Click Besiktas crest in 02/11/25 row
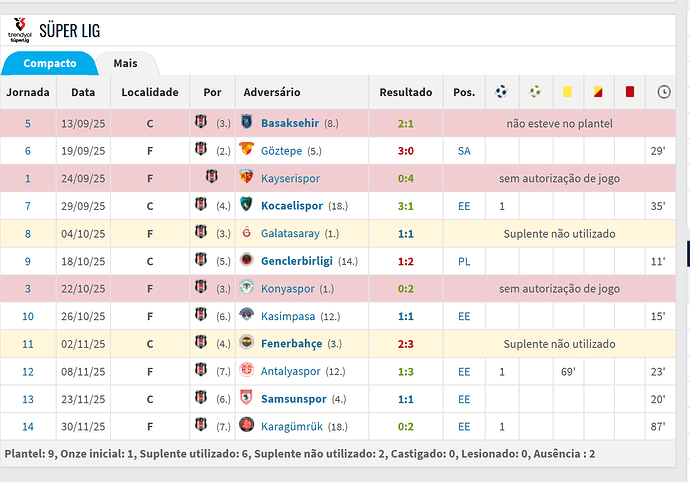The width and height of the screenshot is (690, 482). click(x=201, y=342)
